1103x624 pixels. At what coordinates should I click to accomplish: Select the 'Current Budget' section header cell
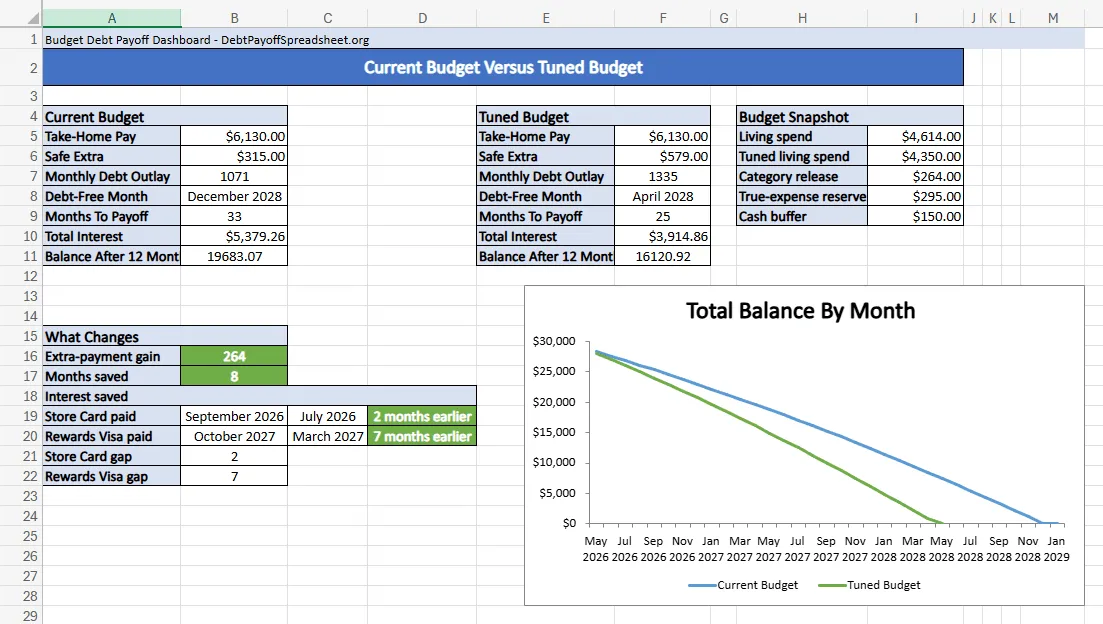(x=165, y=117)
